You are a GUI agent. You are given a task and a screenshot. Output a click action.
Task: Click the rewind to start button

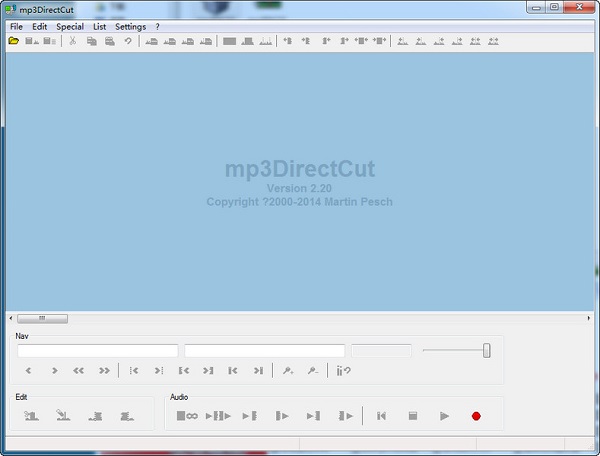381,416
